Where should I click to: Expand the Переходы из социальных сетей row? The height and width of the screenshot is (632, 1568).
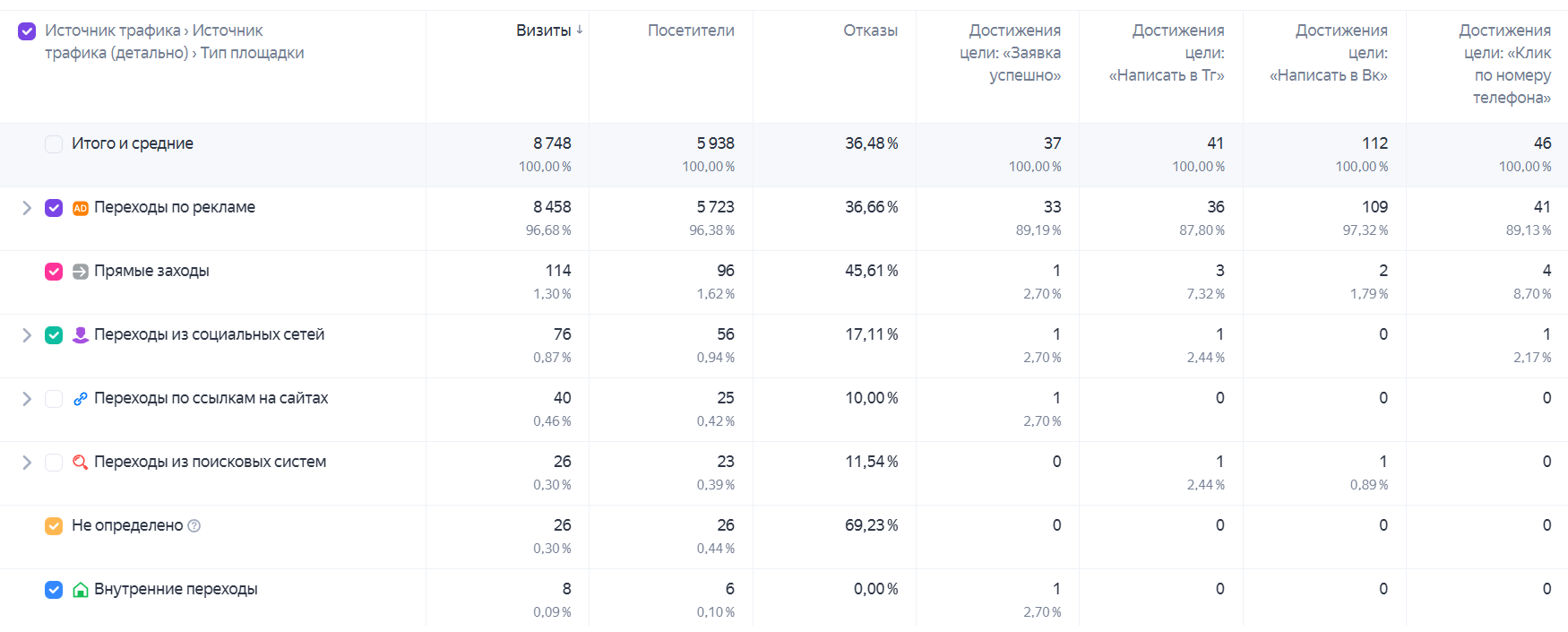tap(27, 335)
